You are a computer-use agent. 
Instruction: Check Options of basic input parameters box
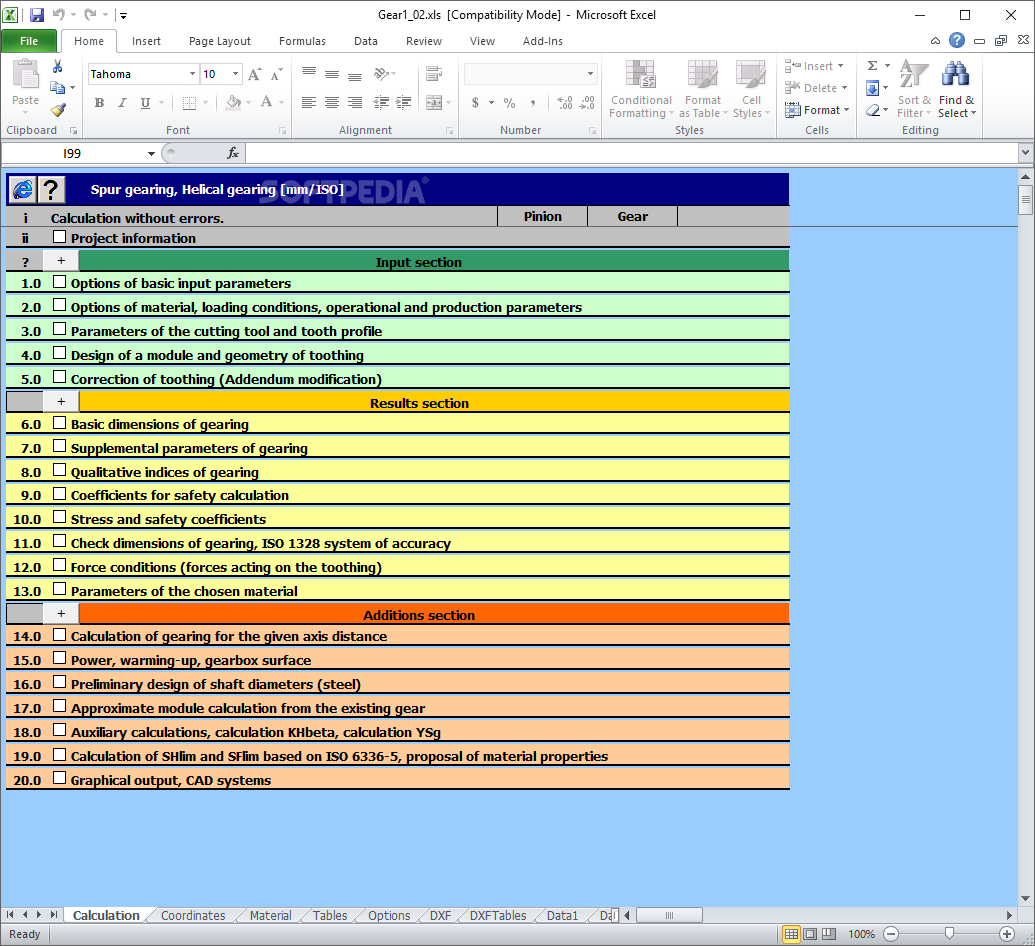click(59, 281)
